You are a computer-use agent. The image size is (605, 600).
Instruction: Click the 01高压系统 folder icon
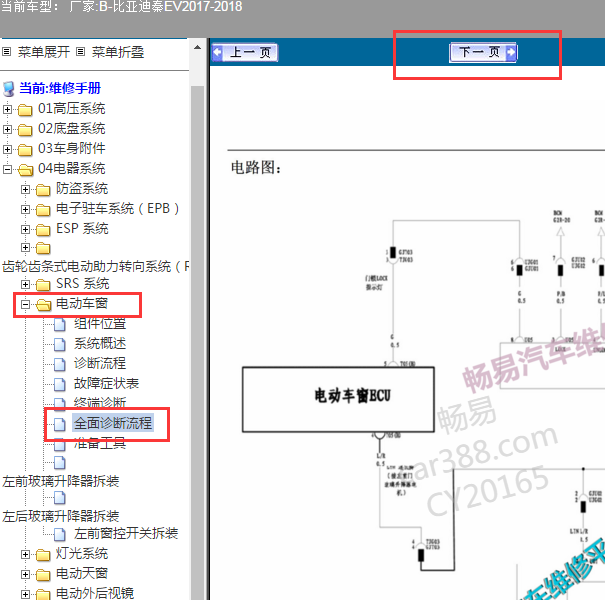pyautogui.click(x=25, y=110)
